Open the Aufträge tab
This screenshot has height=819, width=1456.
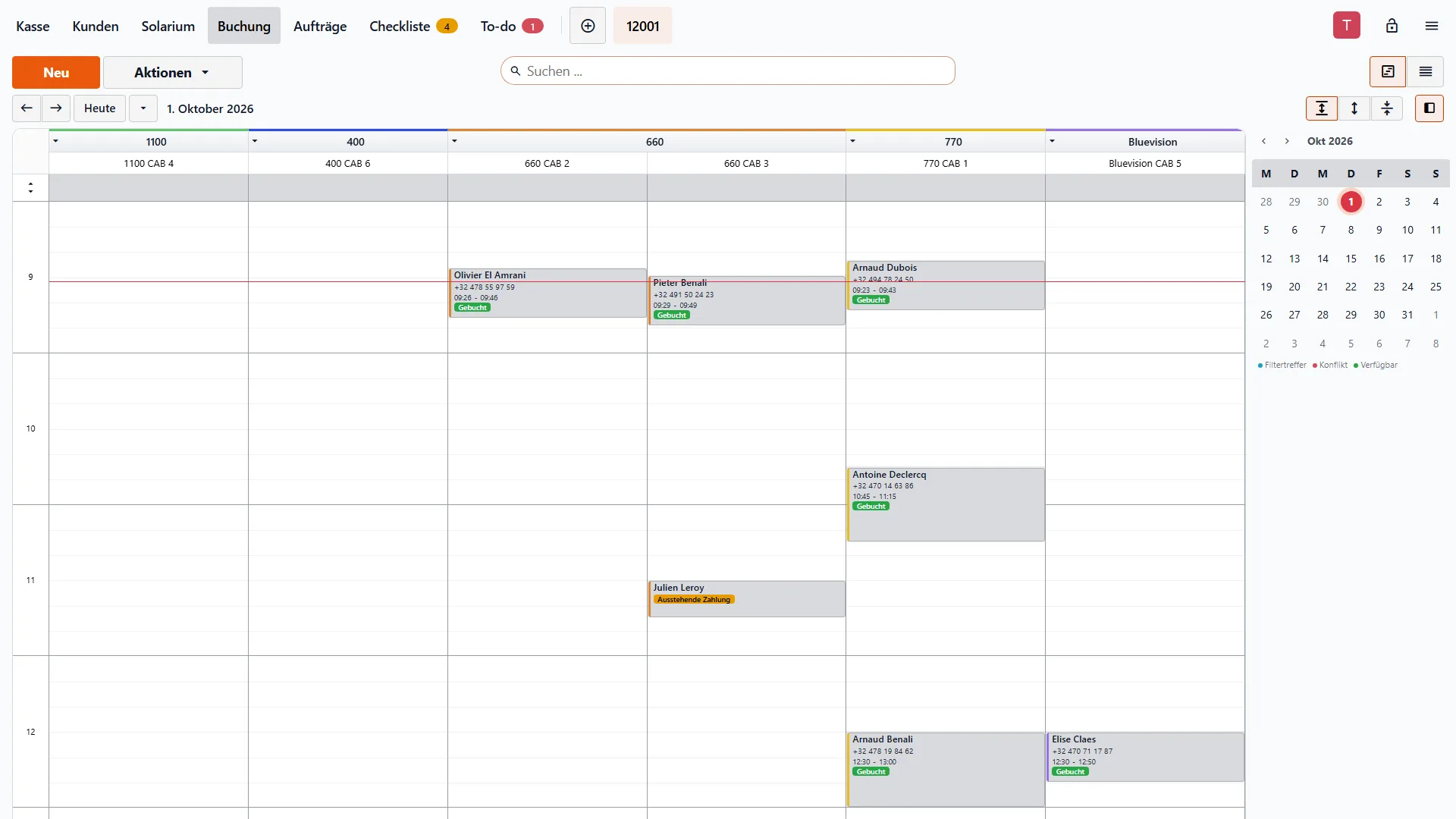320,26
